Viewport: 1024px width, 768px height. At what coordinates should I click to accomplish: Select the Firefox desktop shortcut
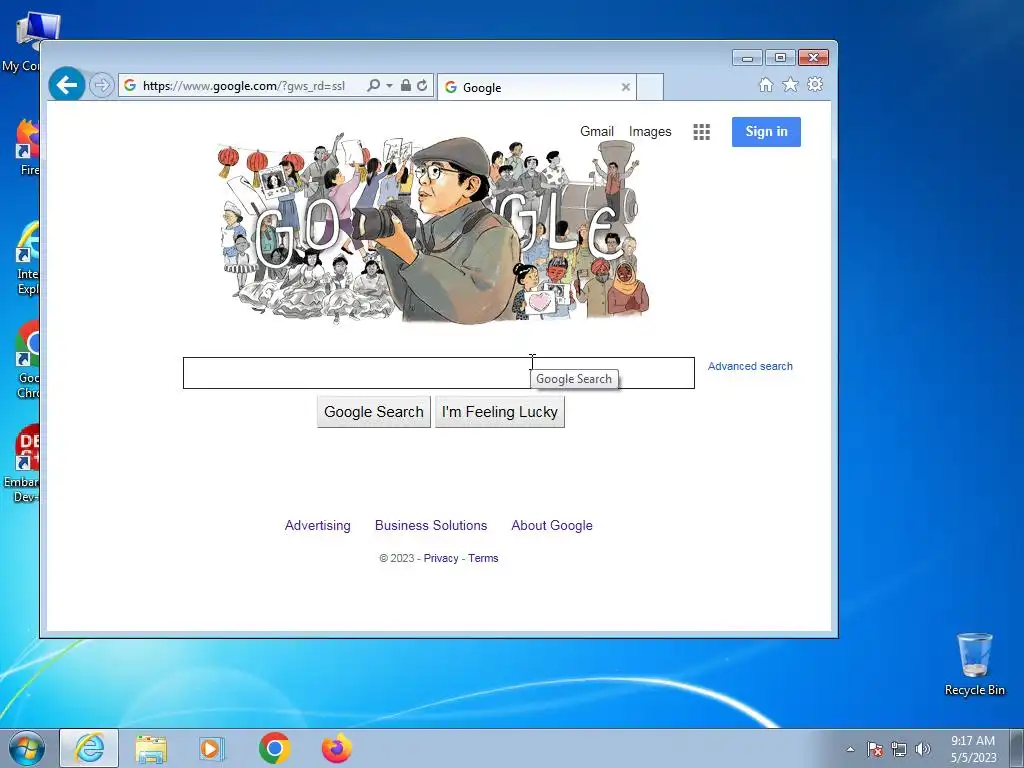click(x=26, y=148)
